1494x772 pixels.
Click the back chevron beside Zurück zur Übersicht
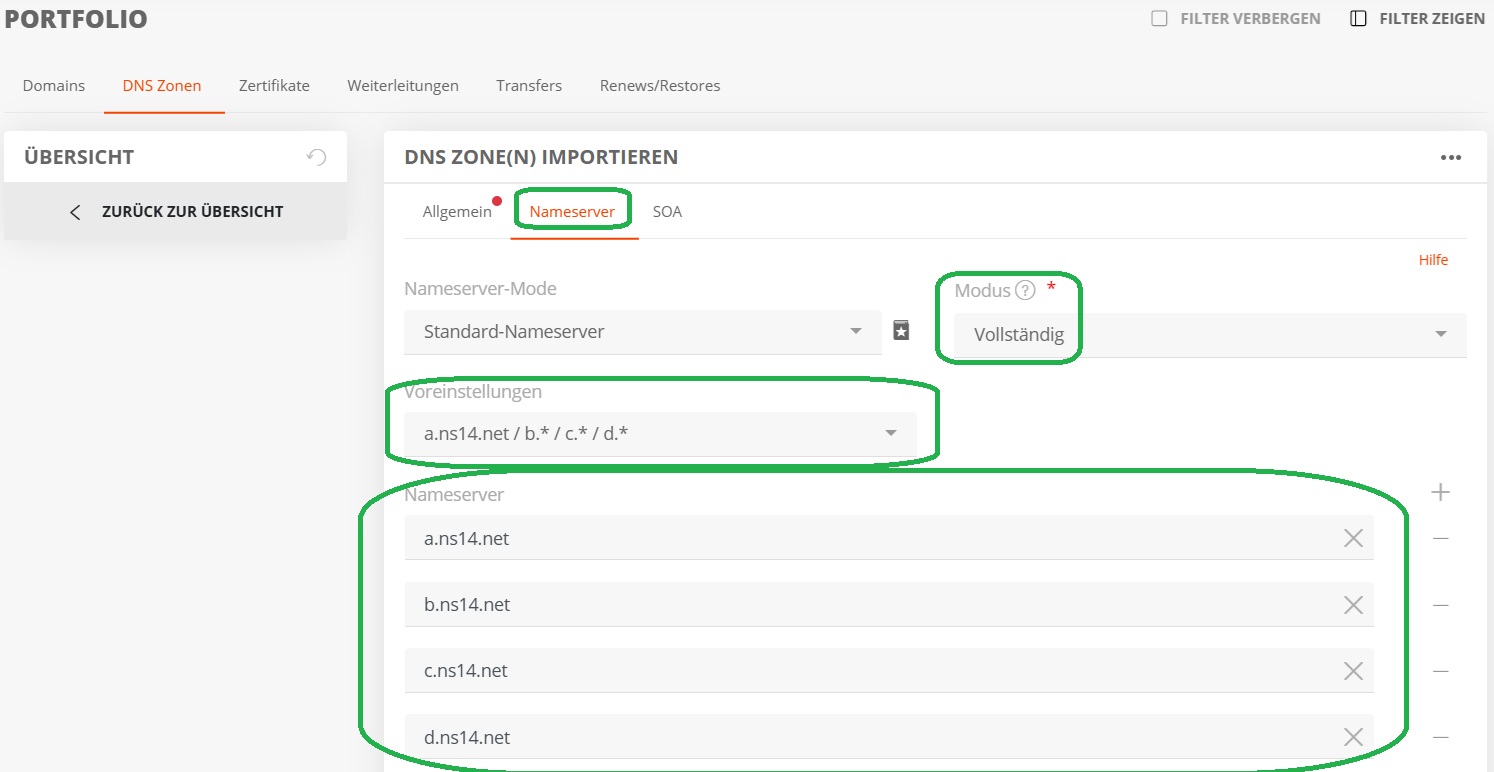coord(75,212)
